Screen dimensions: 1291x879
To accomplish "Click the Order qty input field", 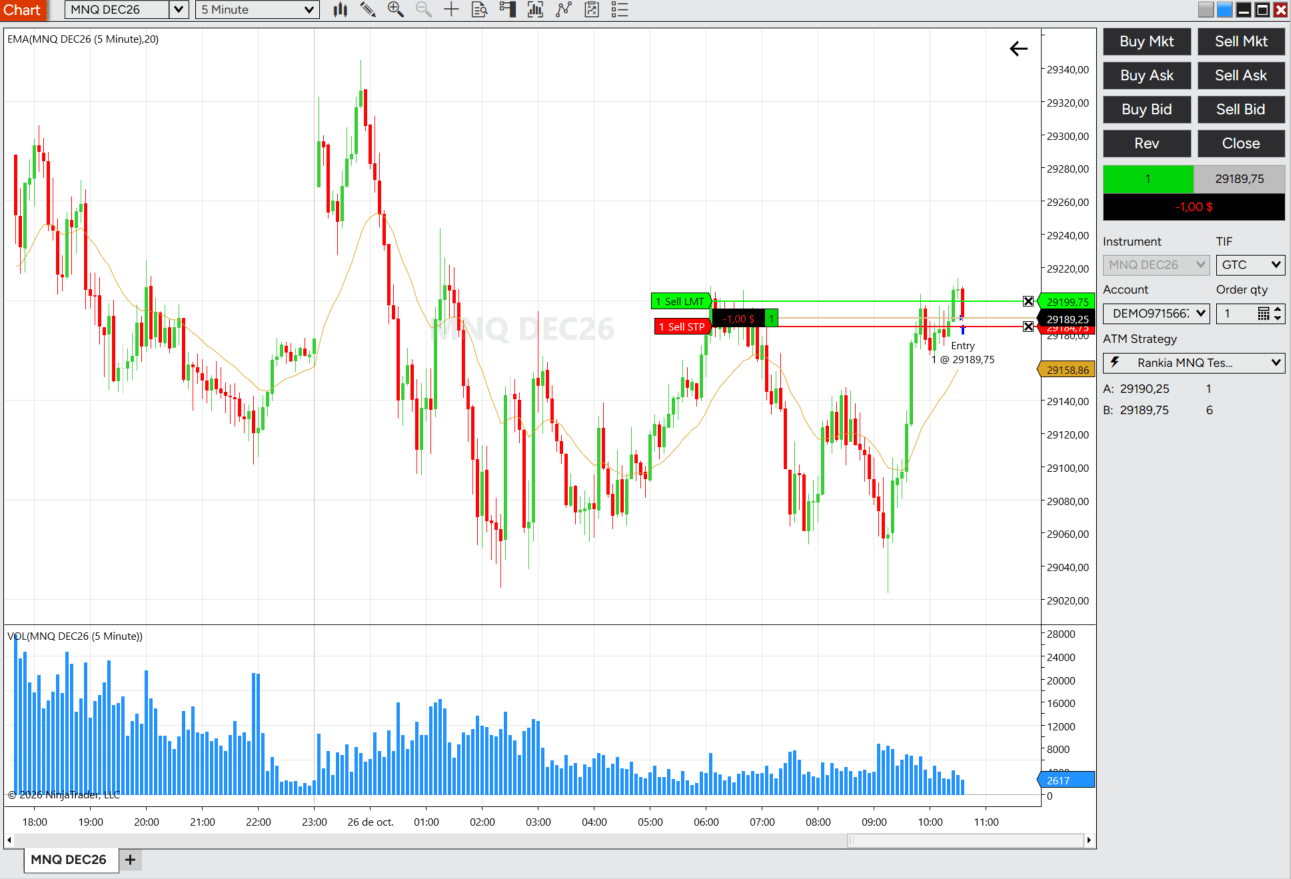I will (x=1235, y=313).
